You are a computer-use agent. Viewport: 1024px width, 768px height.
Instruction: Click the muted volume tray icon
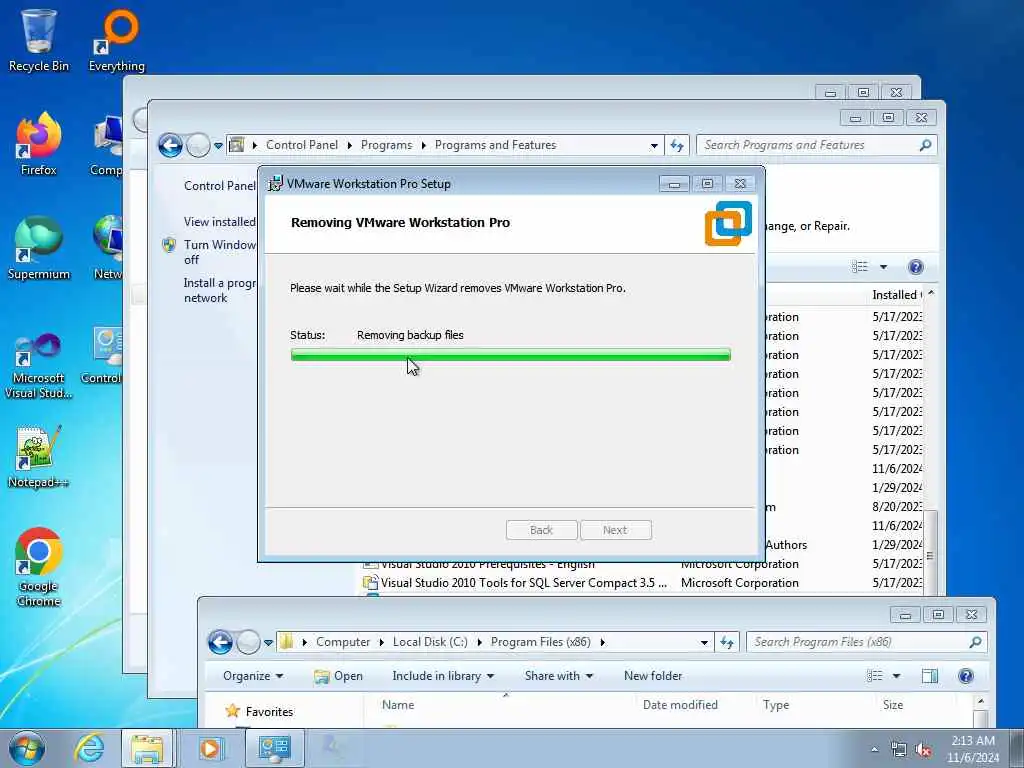click(x=923, y=750)
